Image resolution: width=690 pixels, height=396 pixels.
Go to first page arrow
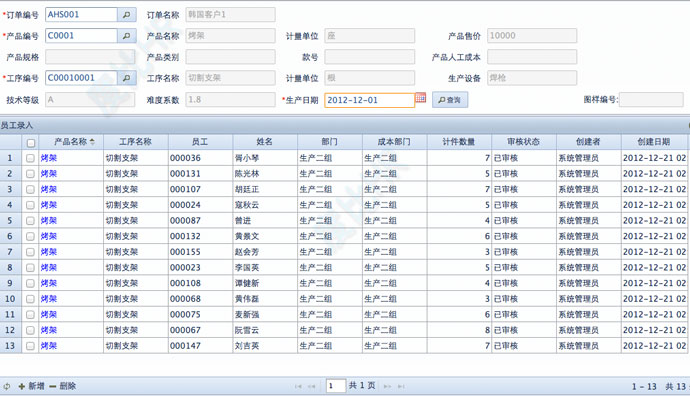(x=298, y=386)
